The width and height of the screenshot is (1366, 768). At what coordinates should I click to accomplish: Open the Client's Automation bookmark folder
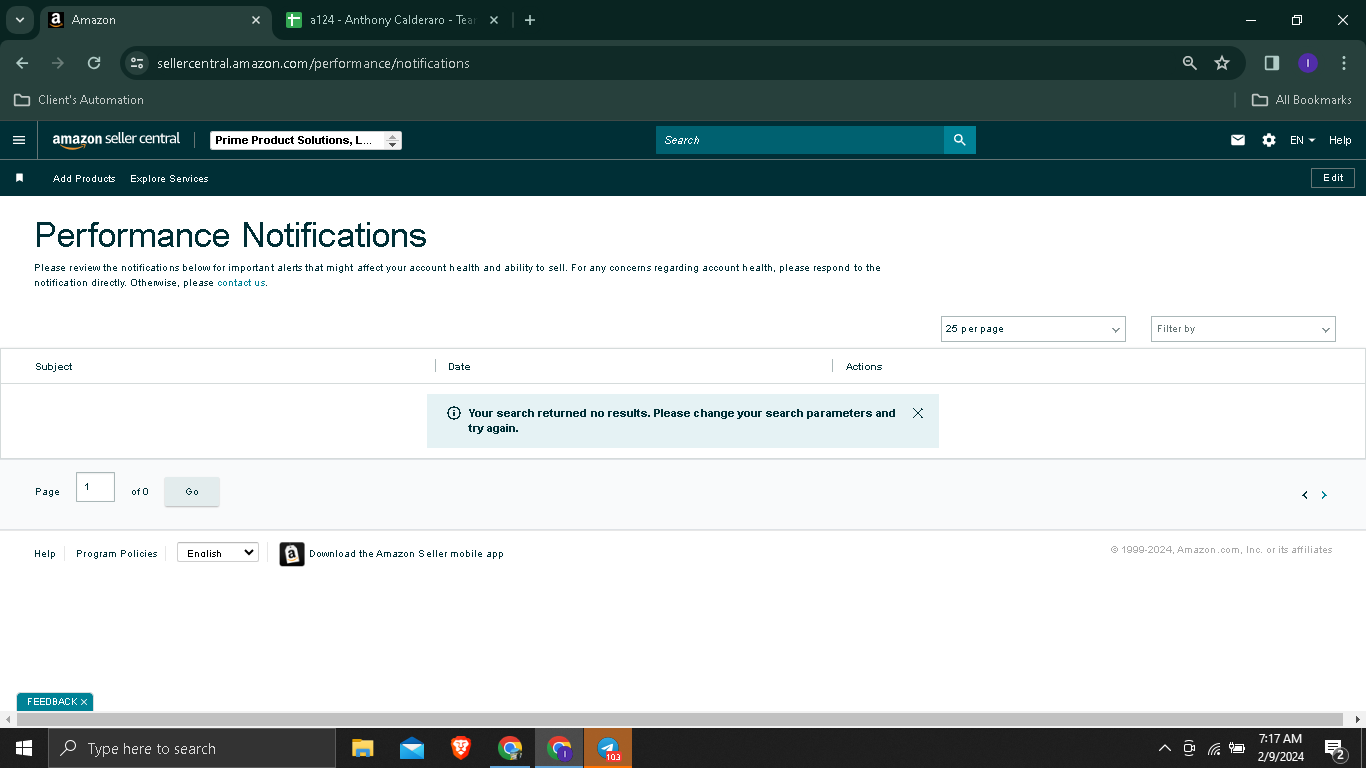point(79,100)
